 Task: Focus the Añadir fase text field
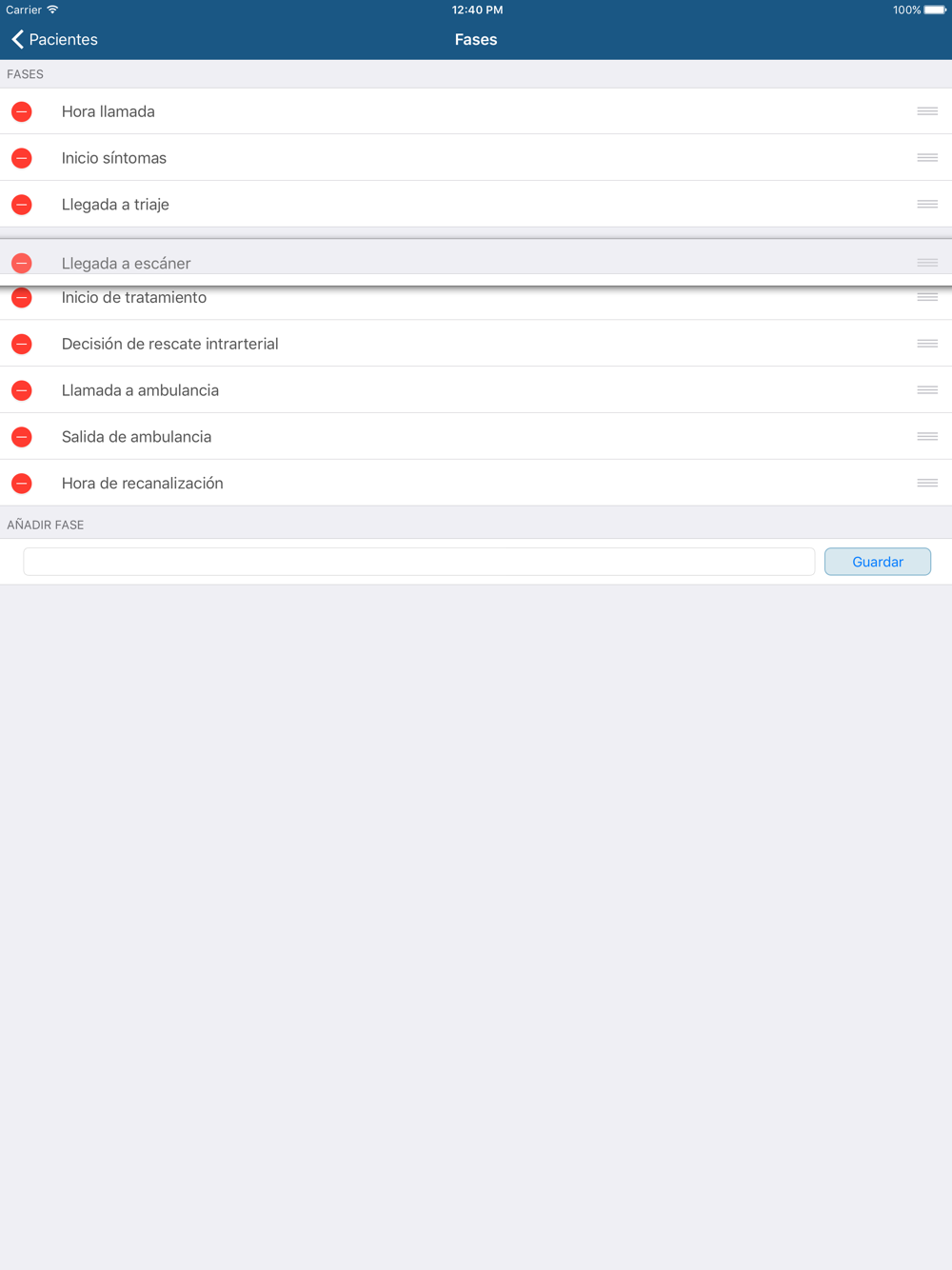click(x=419, y=562)
